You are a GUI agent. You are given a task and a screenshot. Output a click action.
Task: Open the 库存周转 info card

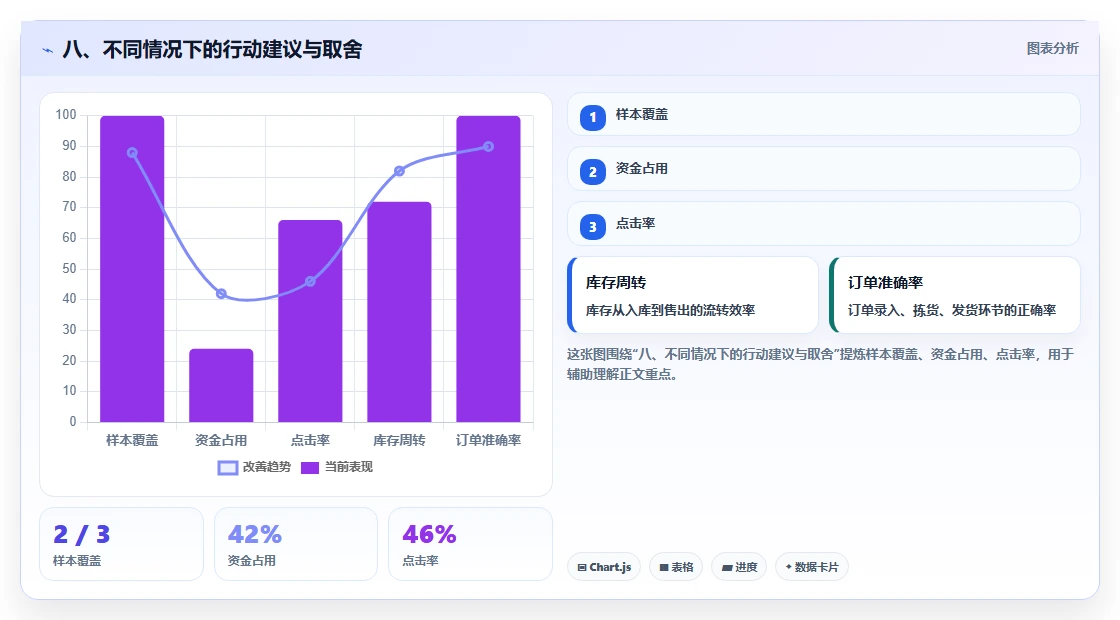click(693, 295)
